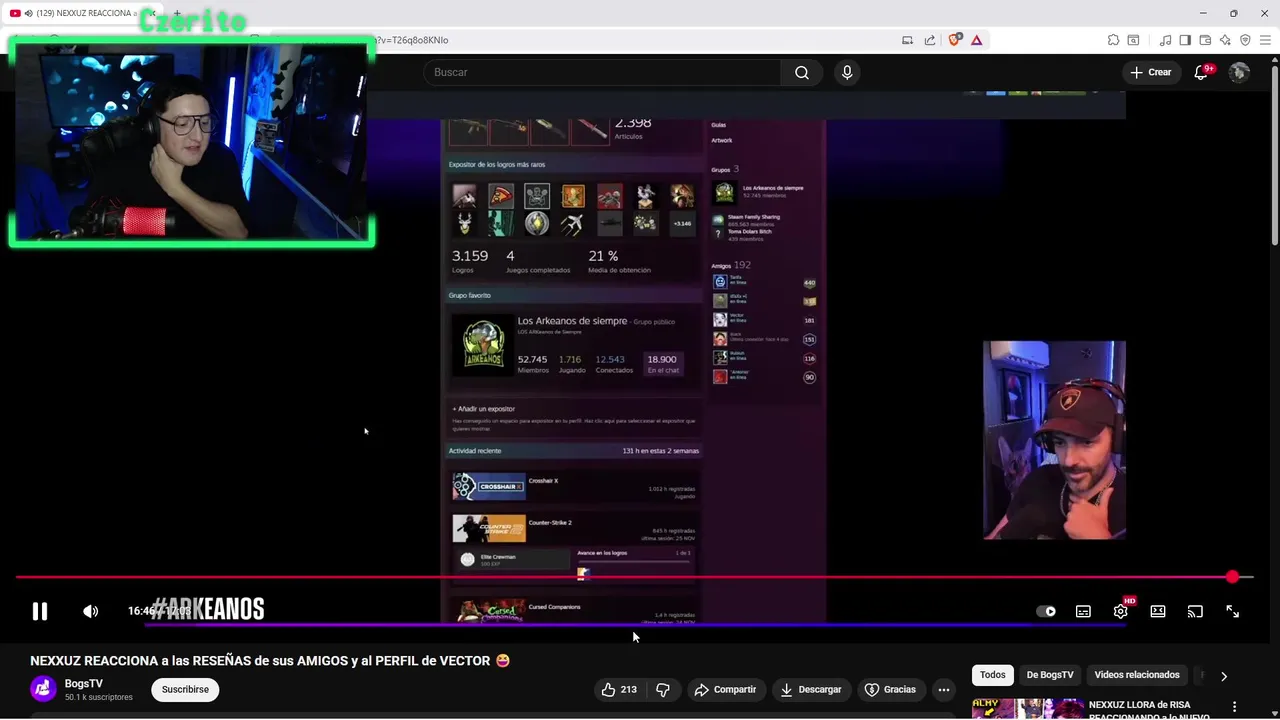Open the browser hamburger menu

(1265, 40)
